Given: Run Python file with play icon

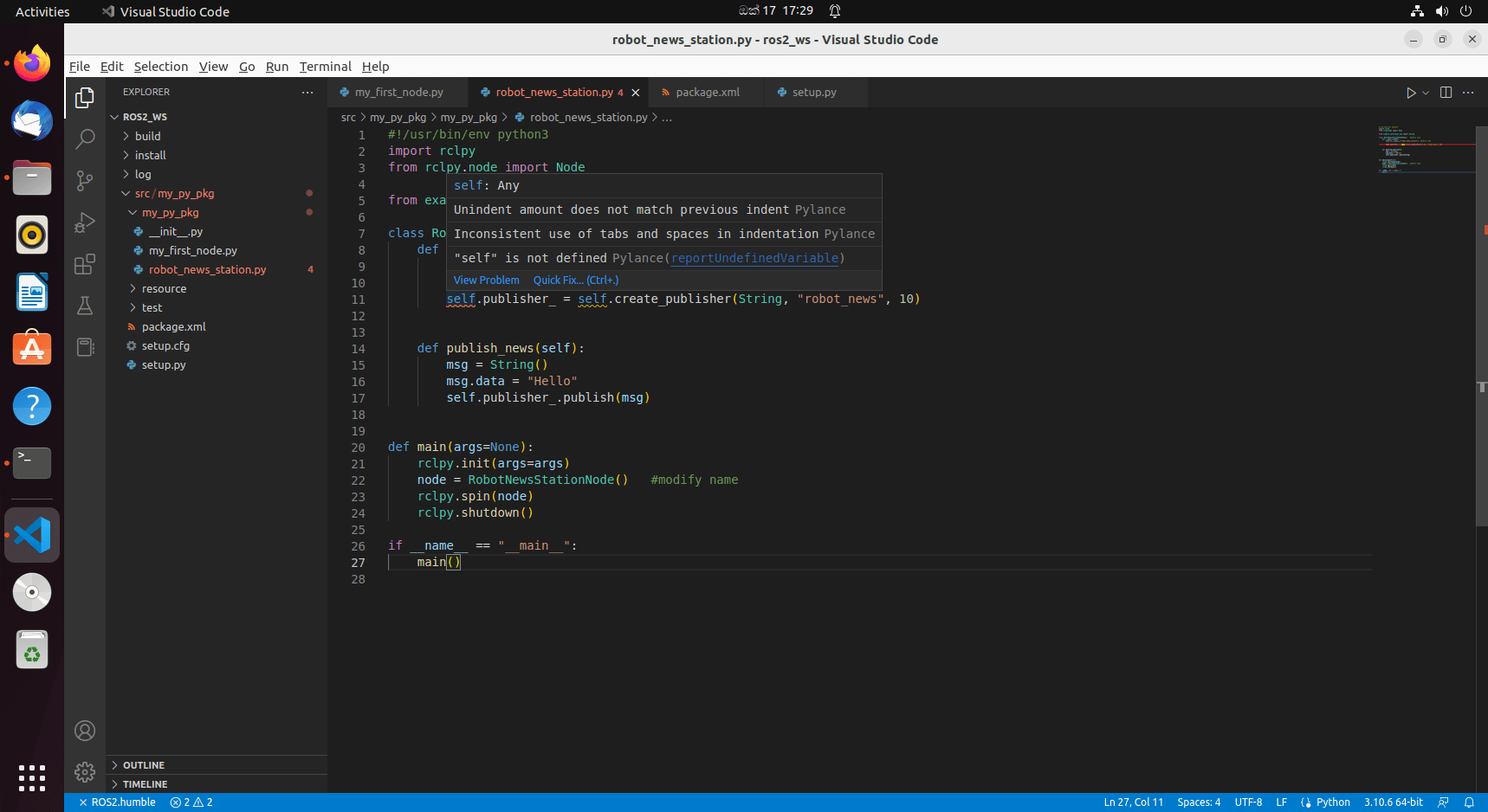Looking at the screenshot, I should point(1411,93).
